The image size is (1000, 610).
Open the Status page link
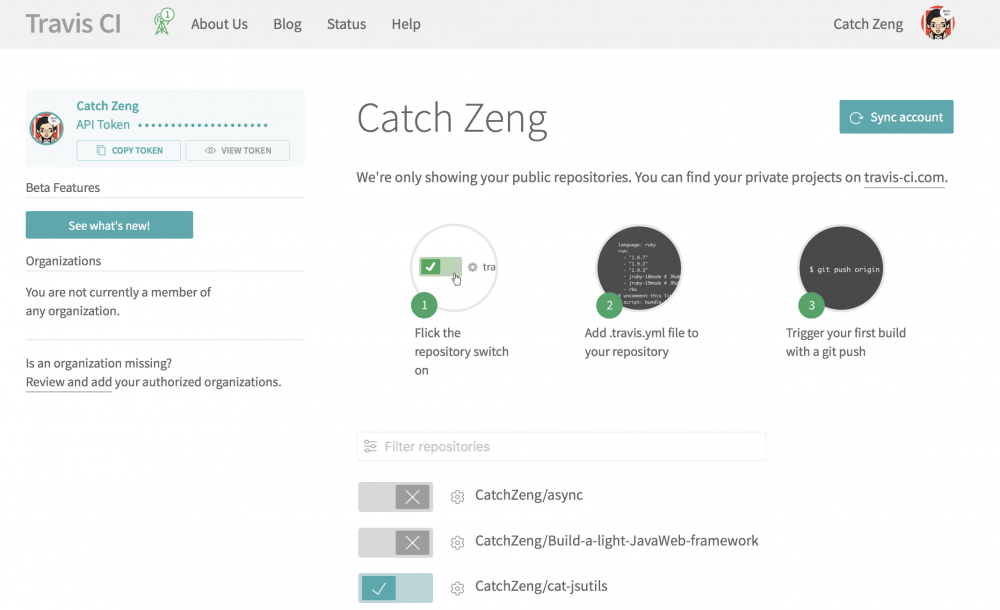coord(346,24)
